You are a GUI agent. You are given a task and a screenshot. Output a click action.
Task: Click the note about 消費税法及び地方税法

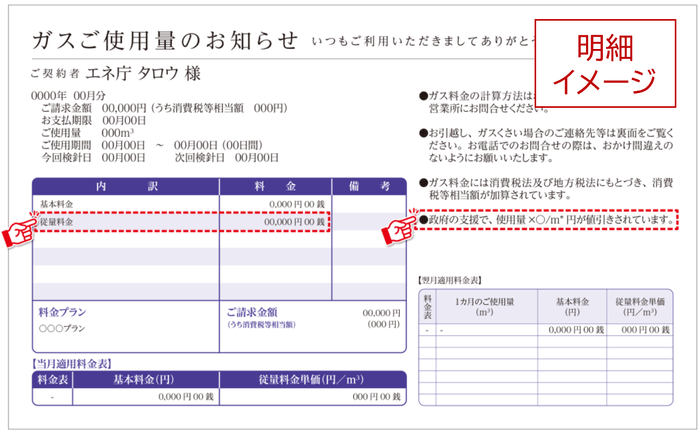point(546,189)
